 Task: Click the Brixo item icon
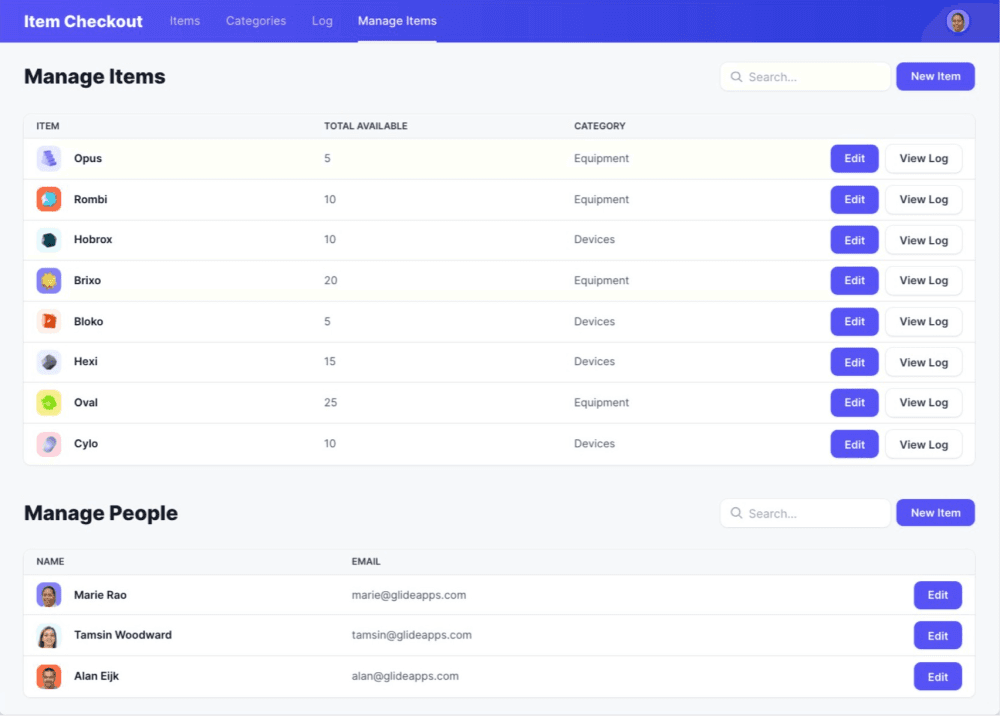pos(48,281)
